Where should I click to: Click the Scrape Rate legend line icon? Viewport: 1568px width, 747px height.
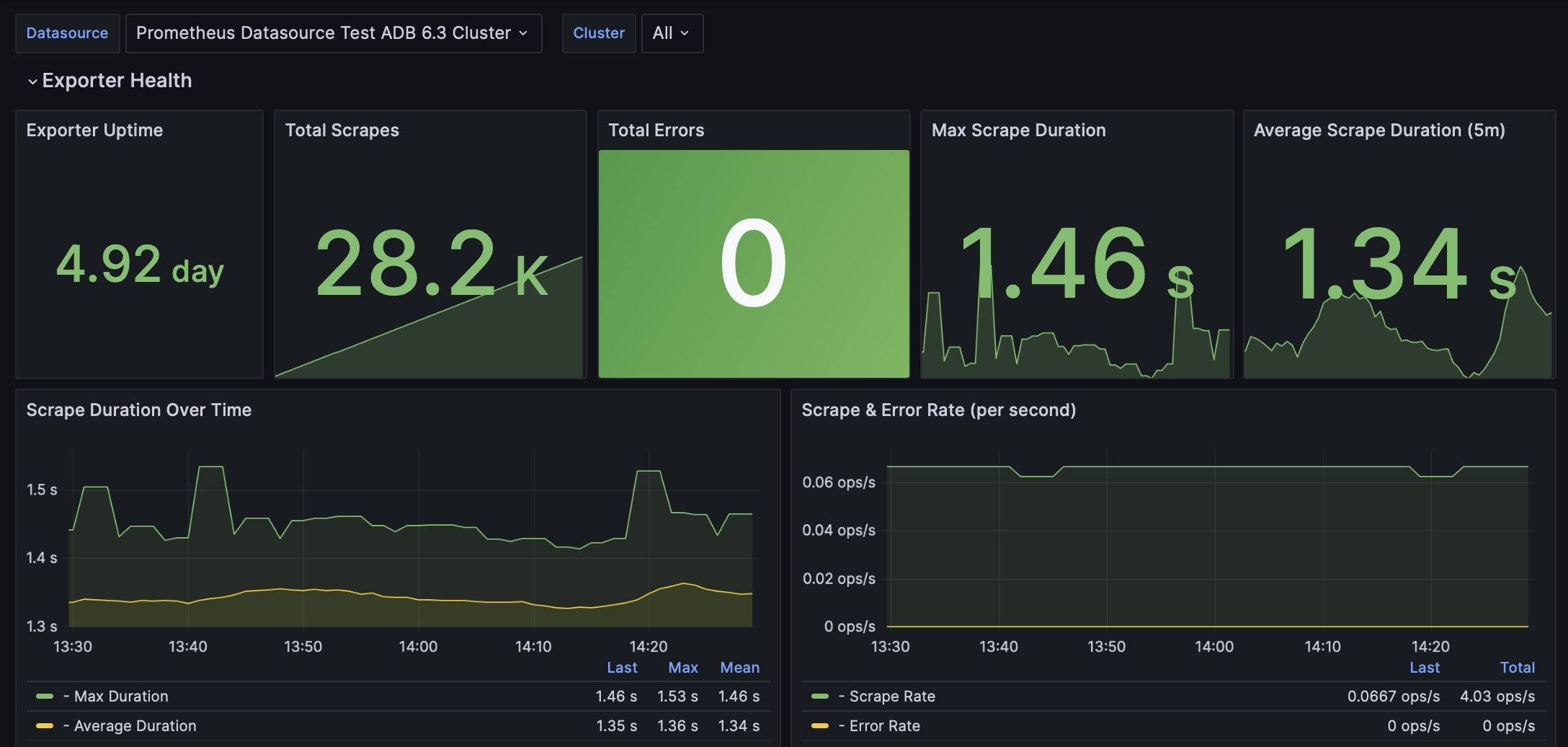821,696
